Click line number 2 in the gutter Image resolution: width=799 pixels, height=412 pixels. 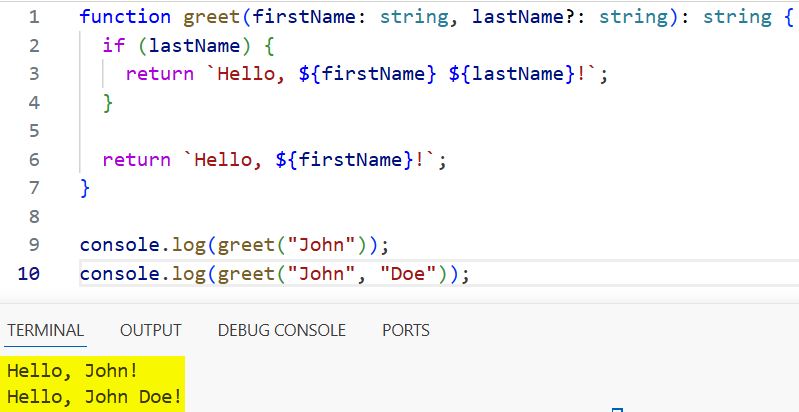[34, 46]
